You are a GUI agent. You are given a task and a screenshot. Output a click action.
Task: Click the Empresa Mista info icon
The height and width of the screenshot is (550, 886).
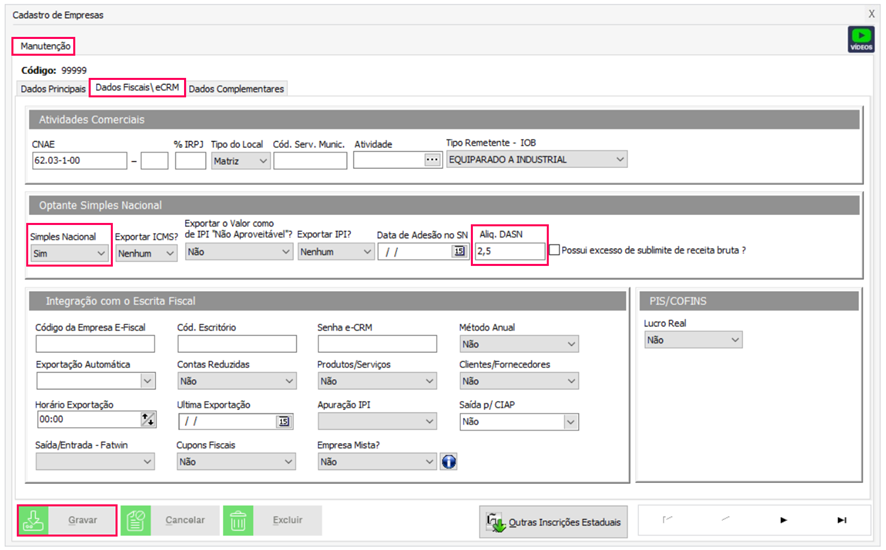coord(449,462)
